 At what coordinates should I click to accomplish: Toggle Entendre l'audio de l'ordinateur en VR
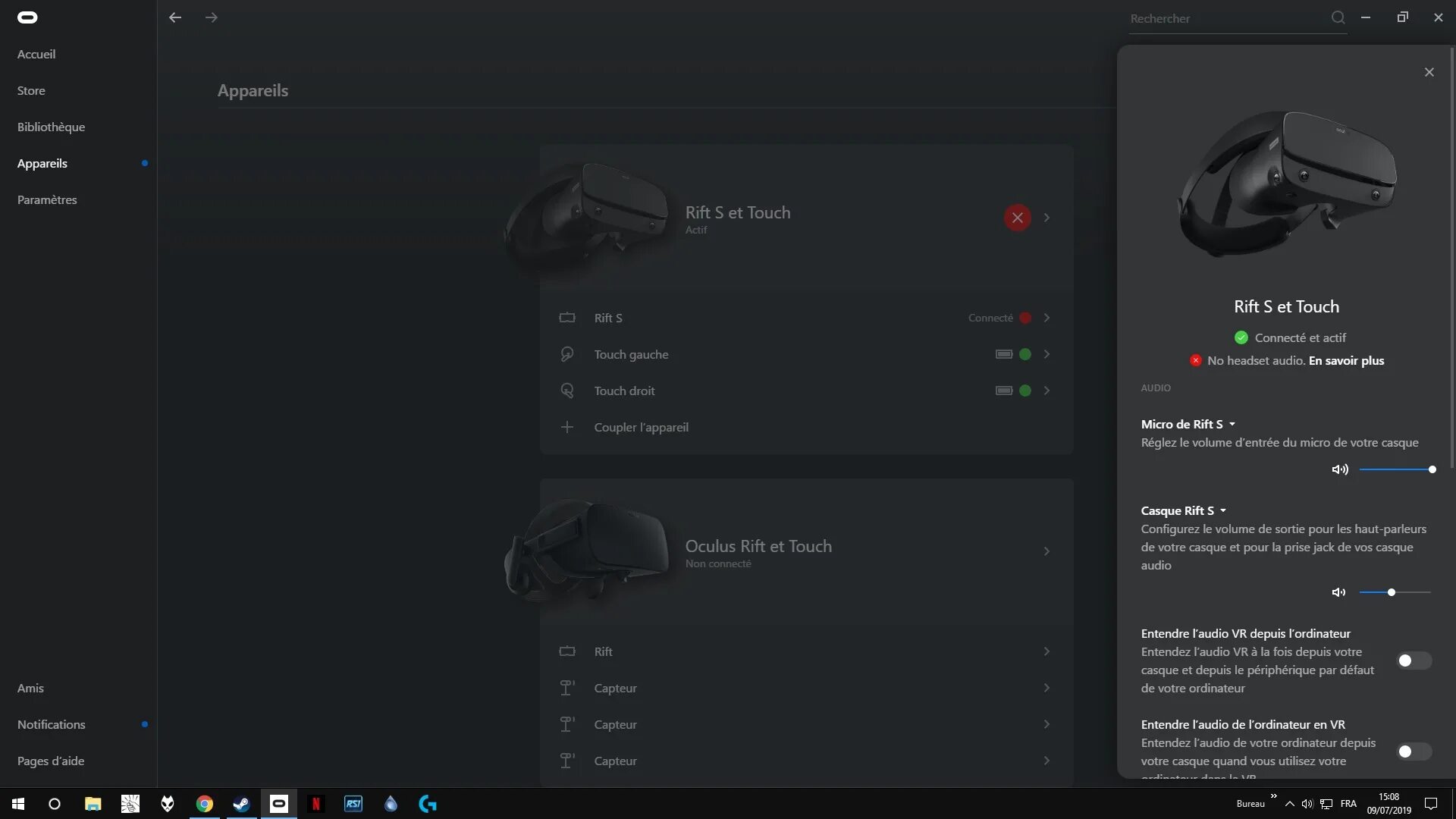click(x=1414, y=752)
